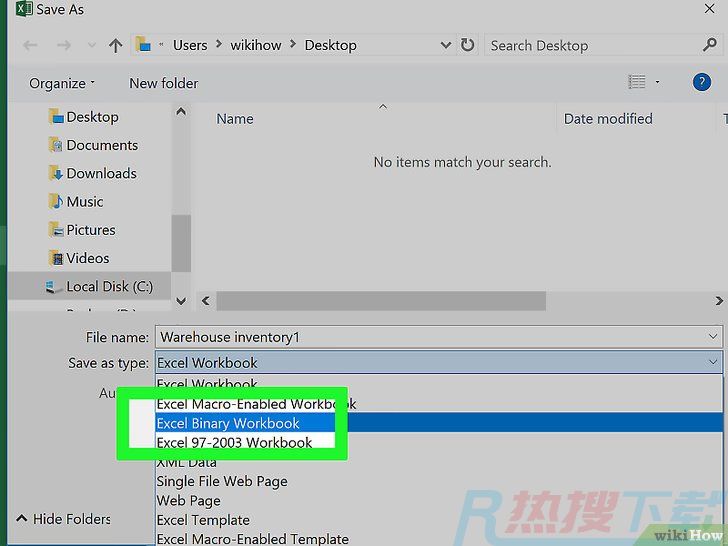This screenshot has height=546, width=728.
Task: Click horizontal scrollbar right arrow
Action: point(719,301)
